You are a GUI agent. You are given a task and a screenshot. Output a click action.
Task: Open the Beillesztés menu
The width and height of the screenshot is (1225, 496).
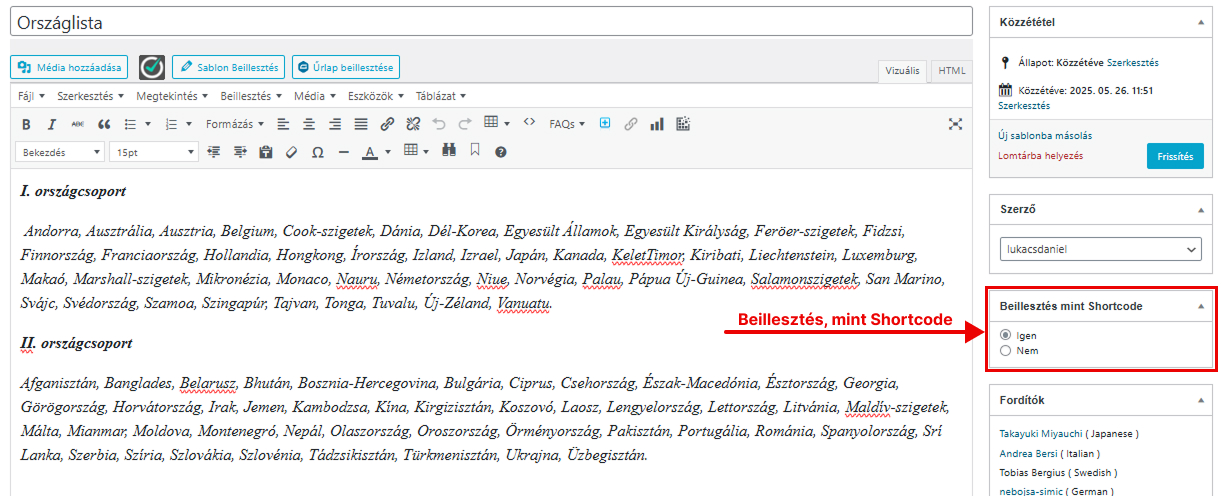pos(251,96)
